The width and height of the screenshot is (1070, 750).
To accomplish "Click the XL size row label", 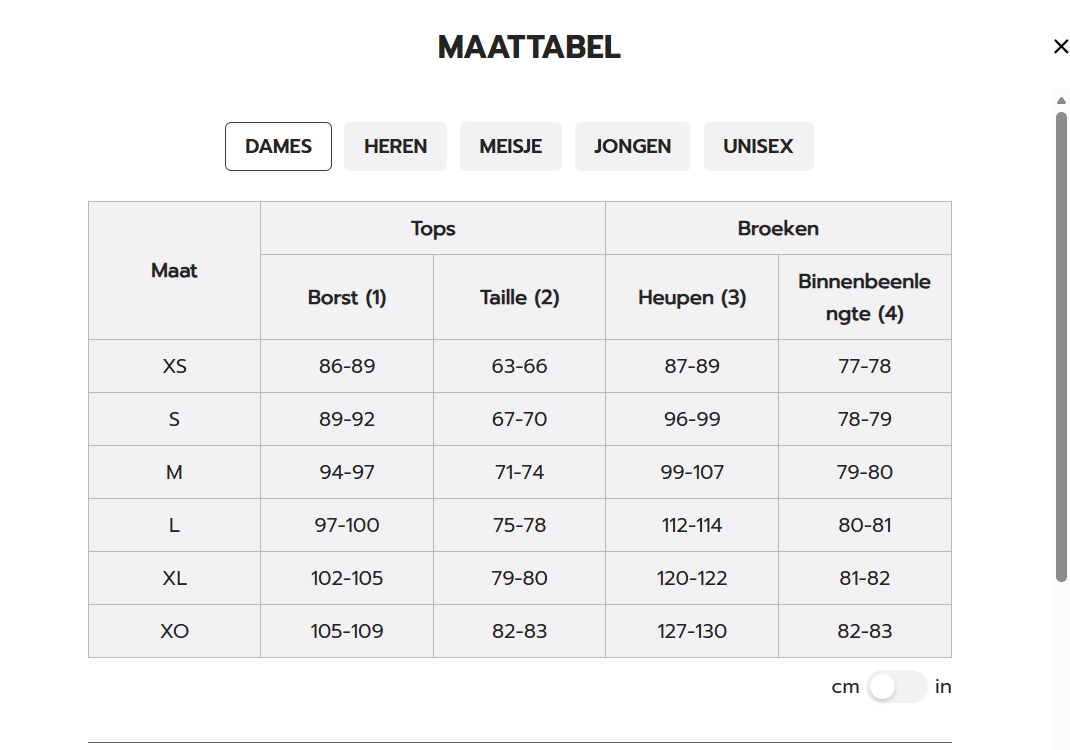I will pos(174,578).
